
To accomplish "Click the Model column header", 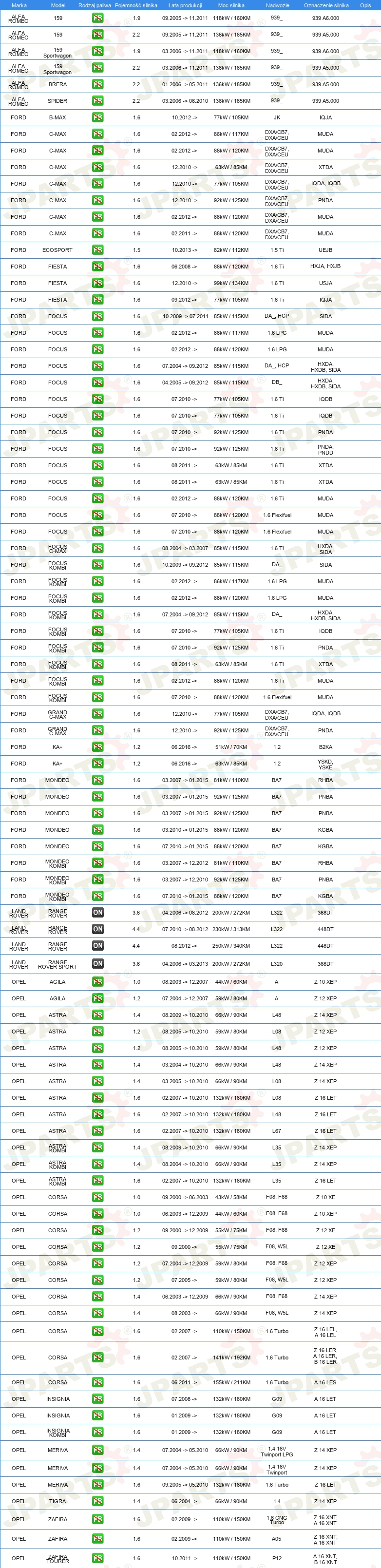I will [58, 5].
